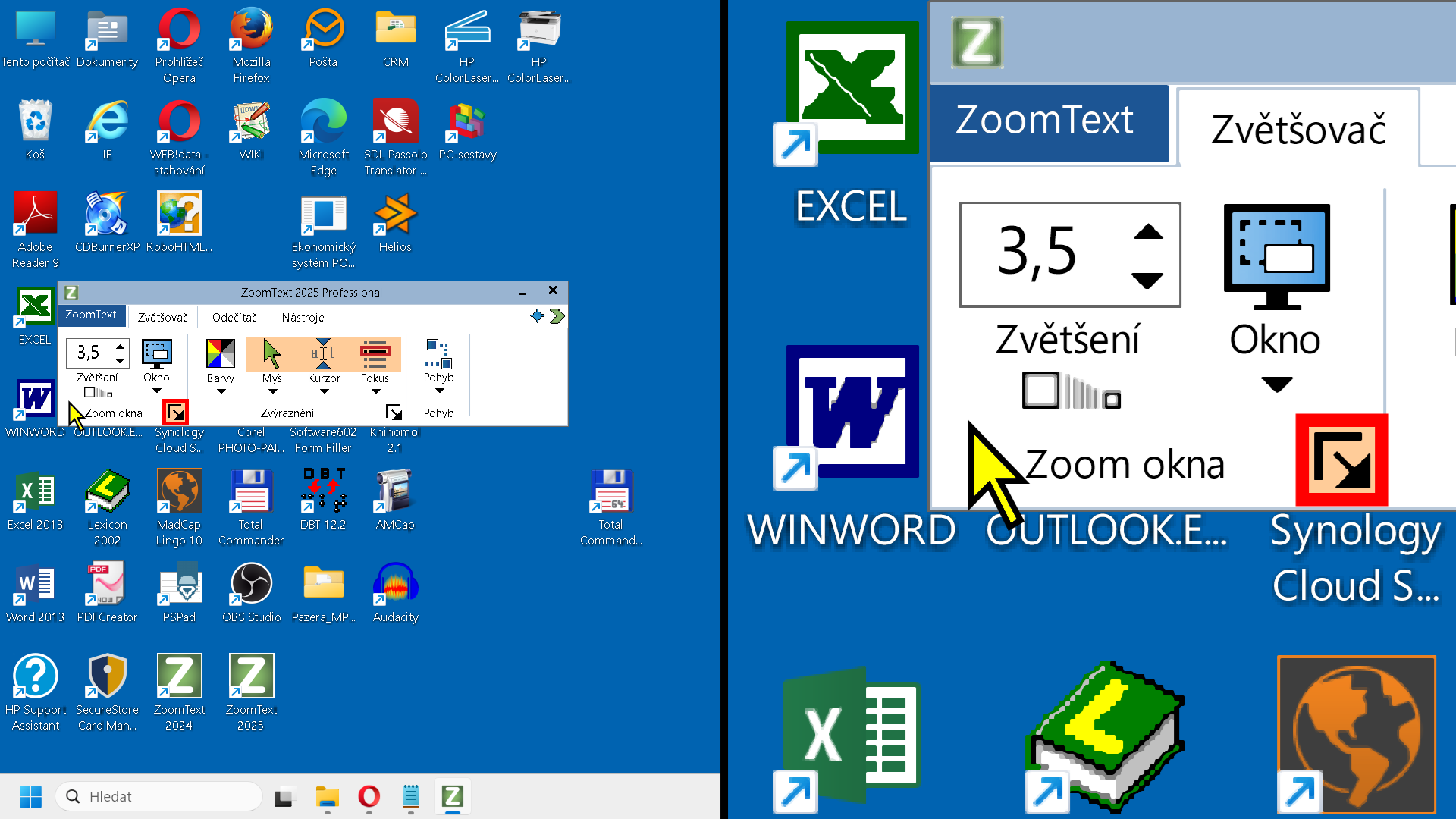
Task: Select the PSPad editor shortcut
Action: click(179, 593)
